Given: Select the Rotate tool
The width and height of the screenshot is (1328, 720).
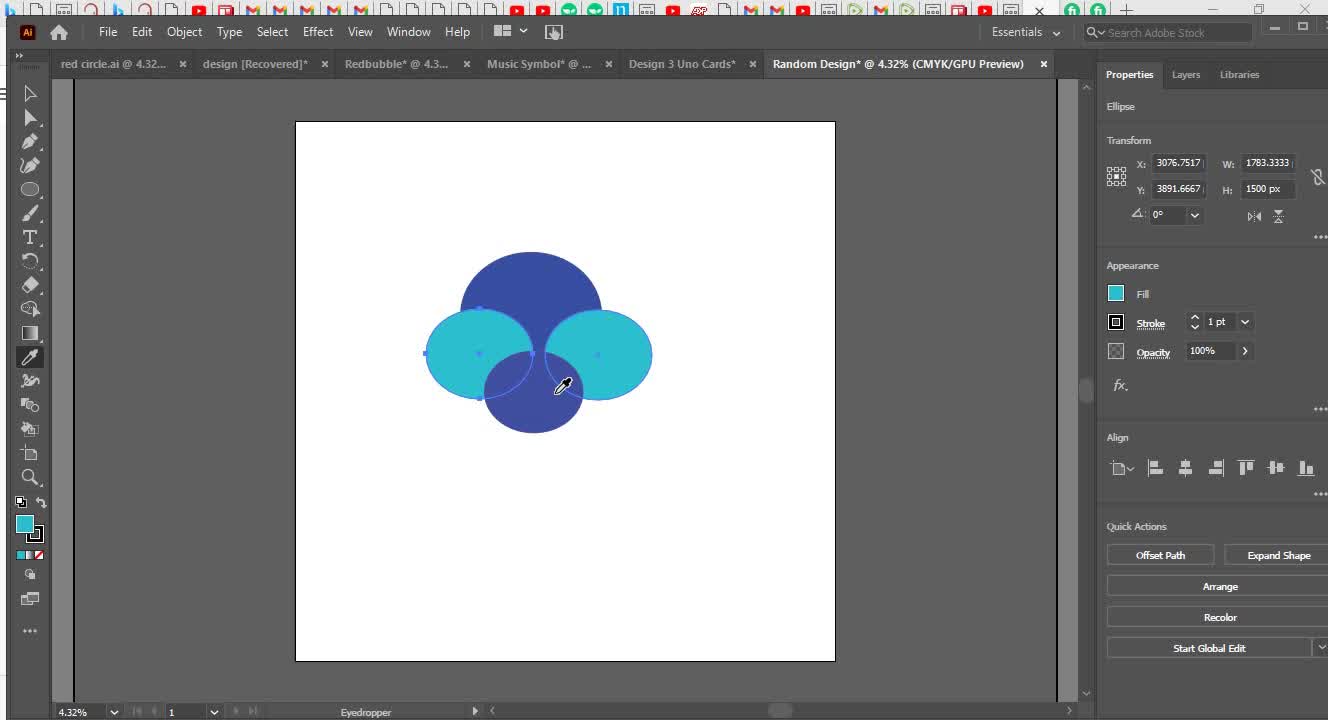Looking at the screenshot, I should tap(30, 261).
